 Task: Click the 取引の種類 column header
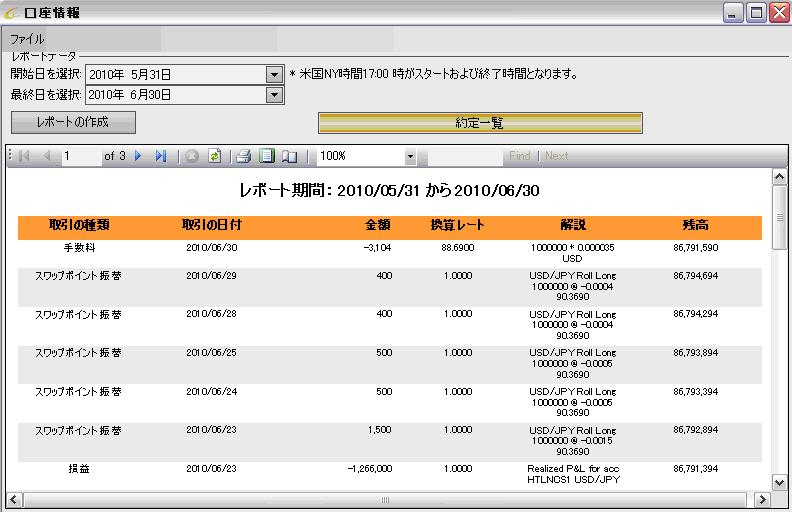(x=79, y=225)
